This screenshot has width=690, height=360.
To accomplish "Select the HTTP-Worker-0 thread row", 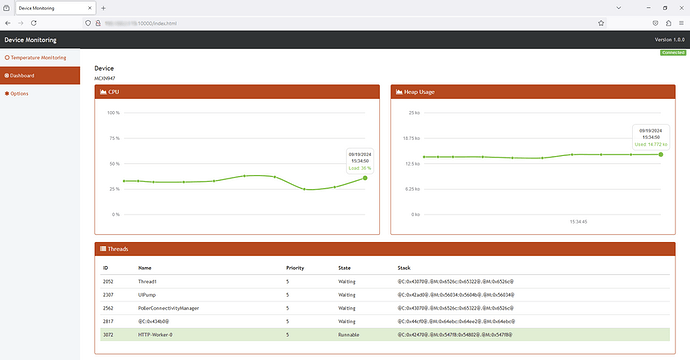I will [x=385, y=334].
